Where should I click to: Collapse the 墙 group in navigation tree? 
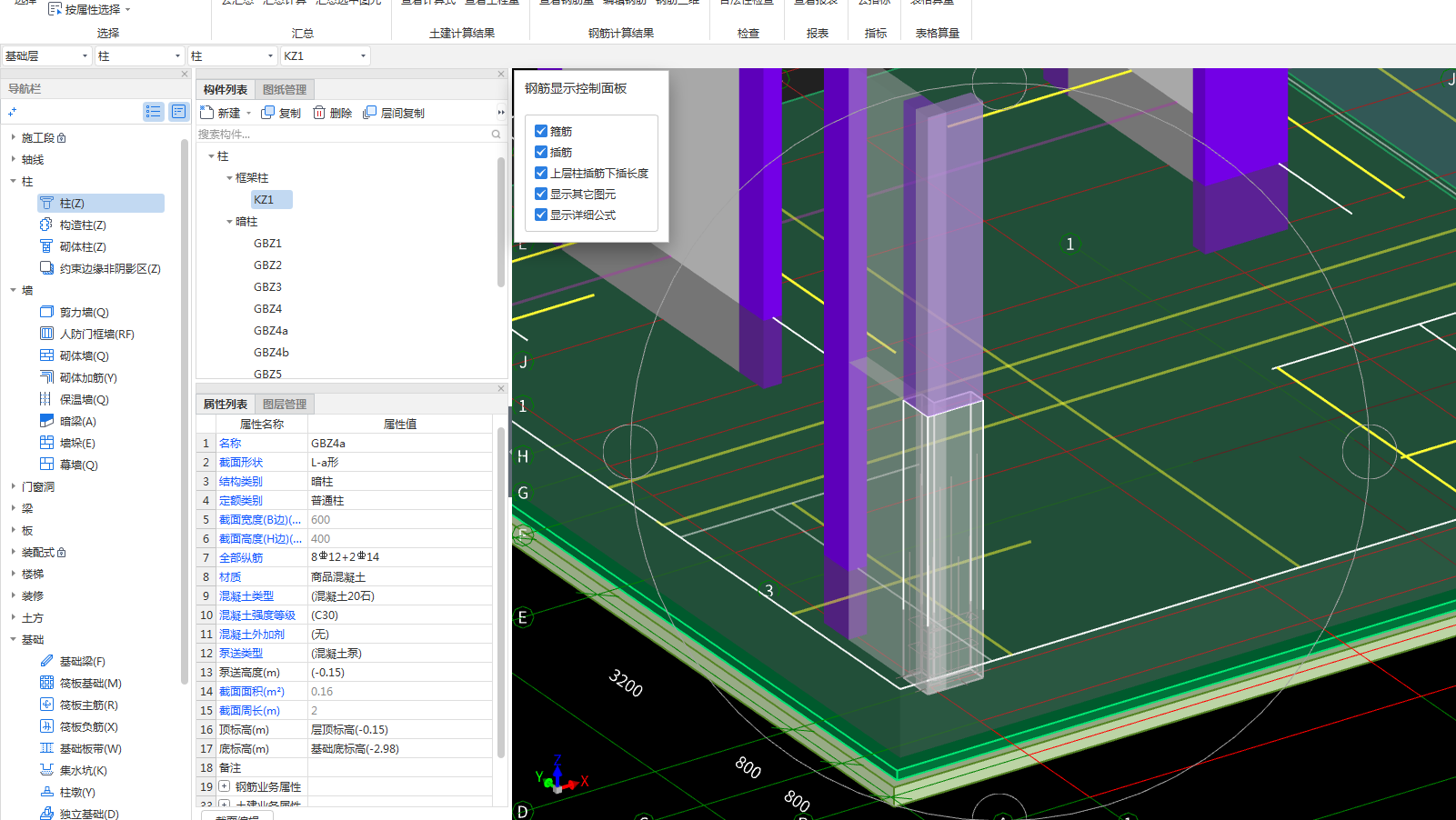point(13,290)
